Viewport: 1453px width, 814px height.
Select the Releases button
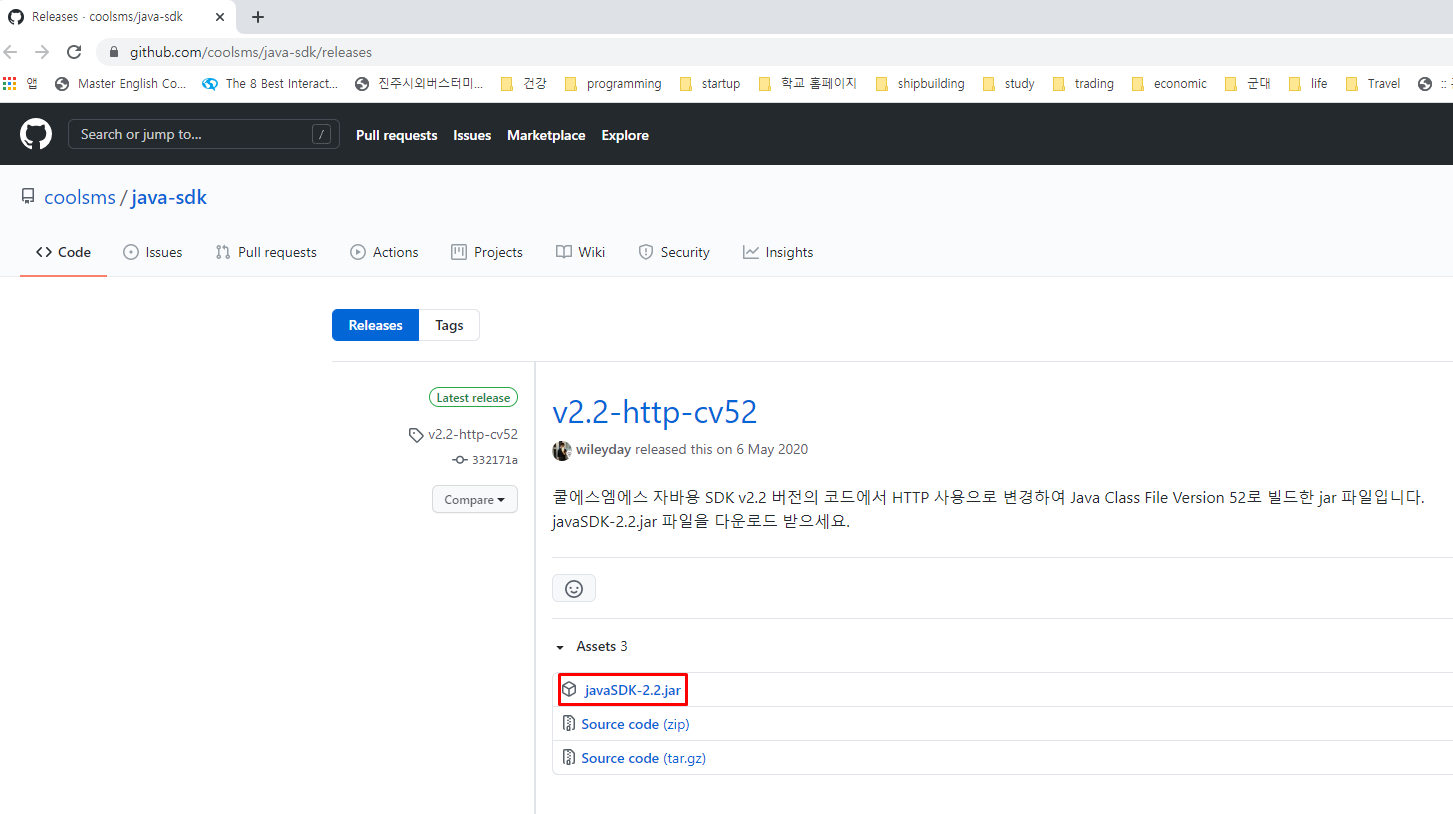pyautogui.click(x=375, y=325)
